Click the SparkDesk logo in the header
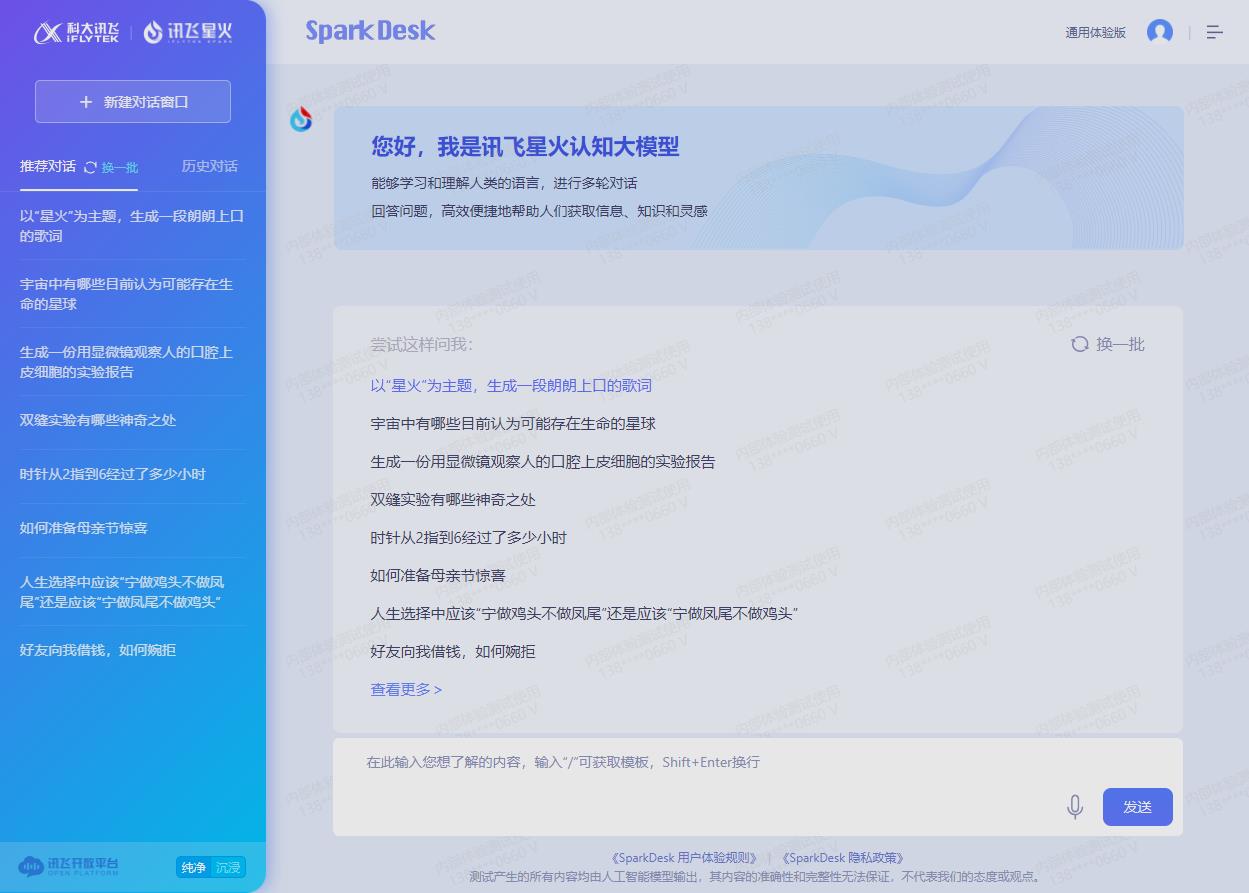This screenshot has height=893, width=1249. click(370, 31)
